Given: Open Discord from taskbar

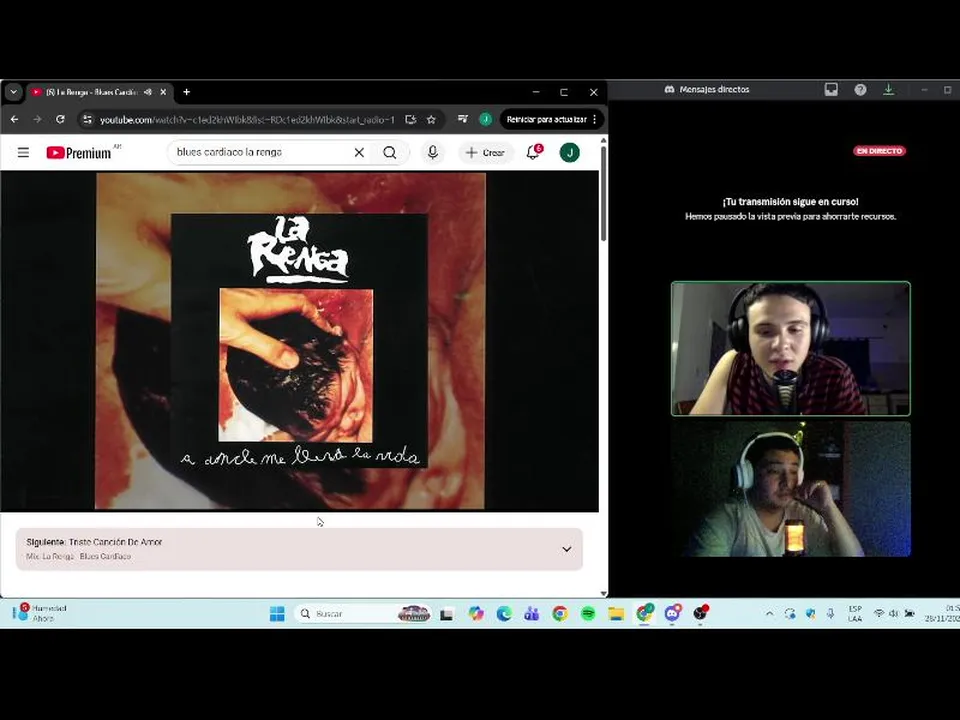Looking at the screenshot, I should coord(672,613).
